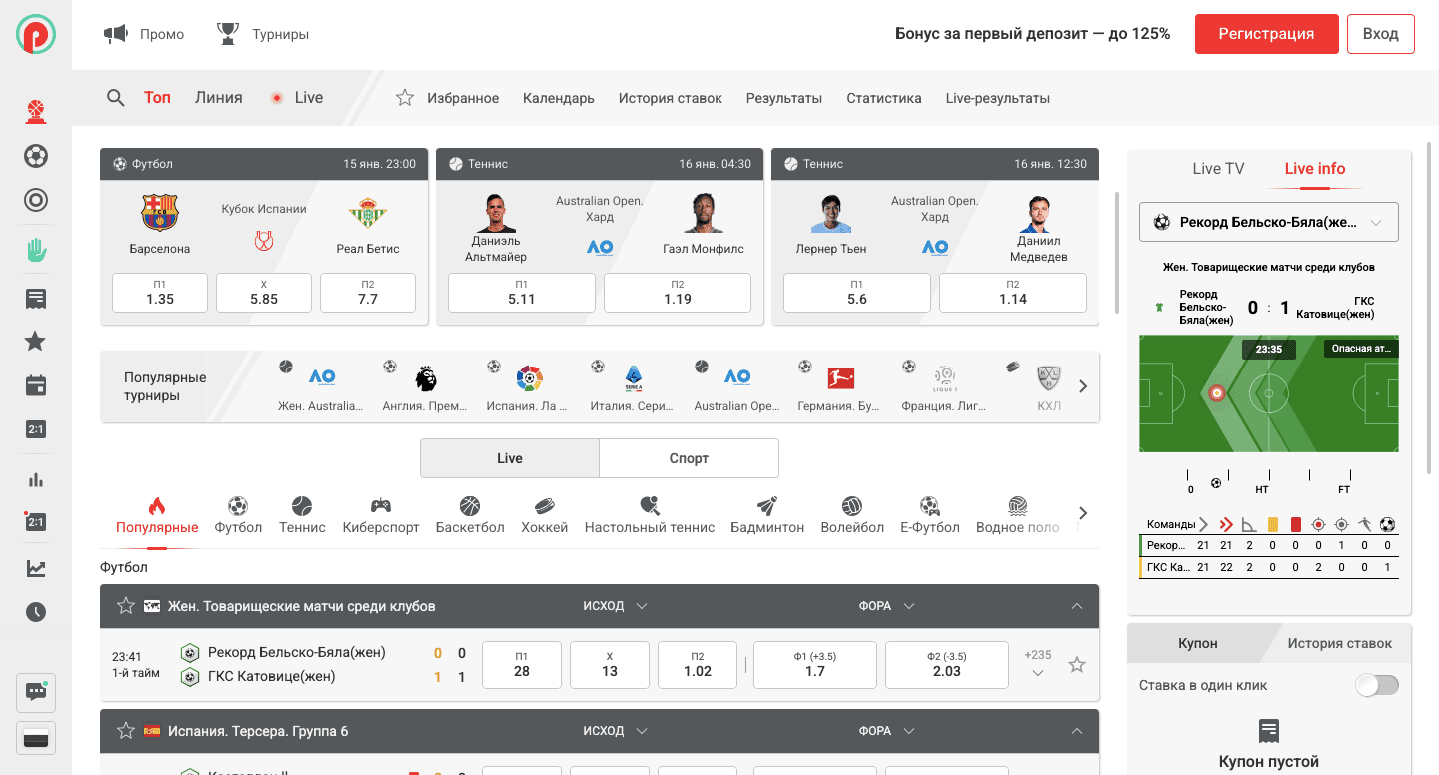Image resolution: width=1439 pixels, height=775 pixels.
Task: Enable the Ставка в один клик switch
Action: click(1376, 685)
